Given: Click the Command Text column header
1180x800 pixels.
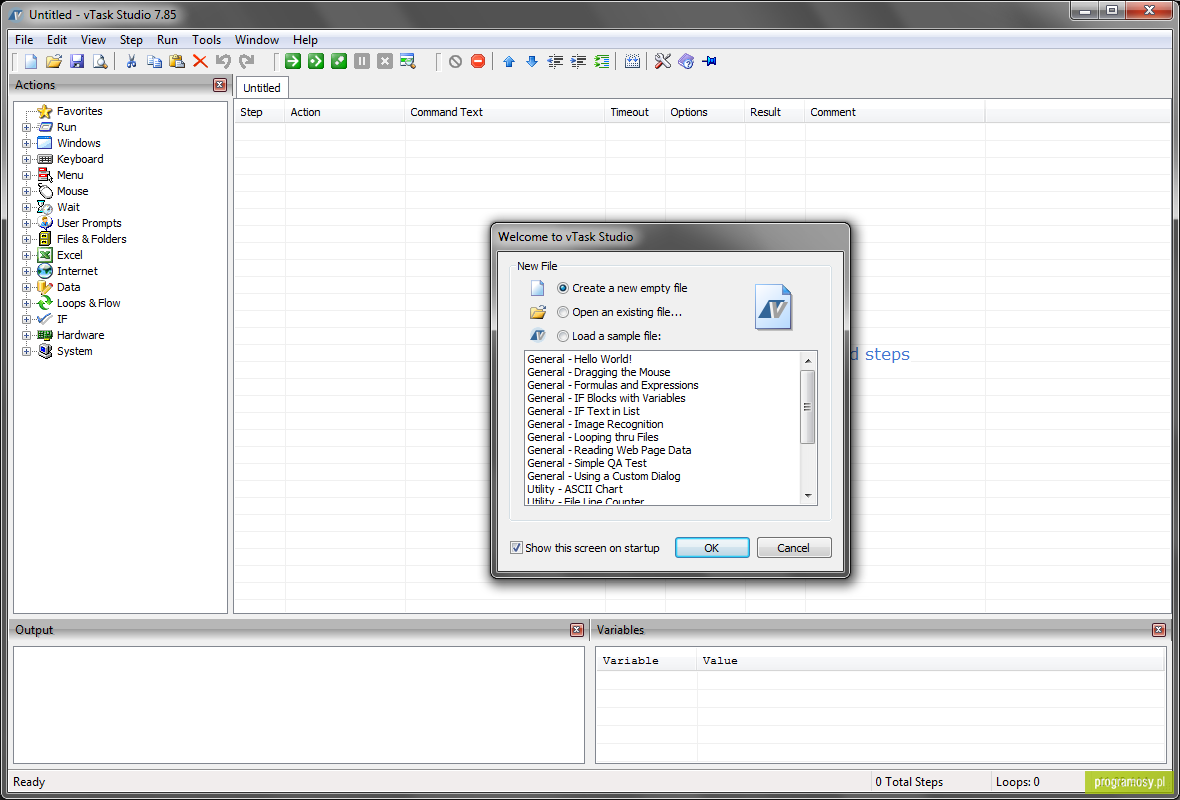Looking at the screenshot, I should [504, 112].
